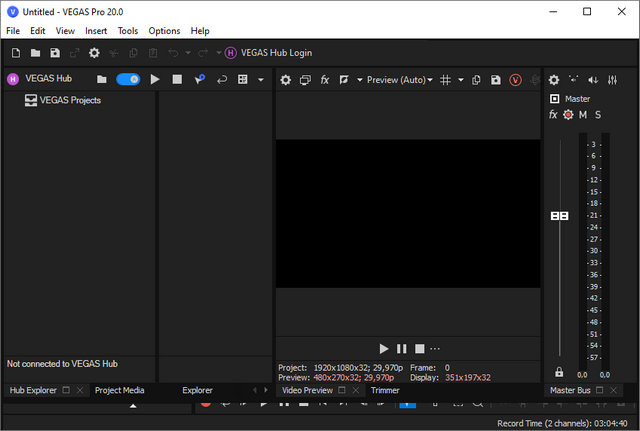Toggle the Auto Preview switch in Hub Explorer
The image size is (640, 431).
[x=128, y=79]
